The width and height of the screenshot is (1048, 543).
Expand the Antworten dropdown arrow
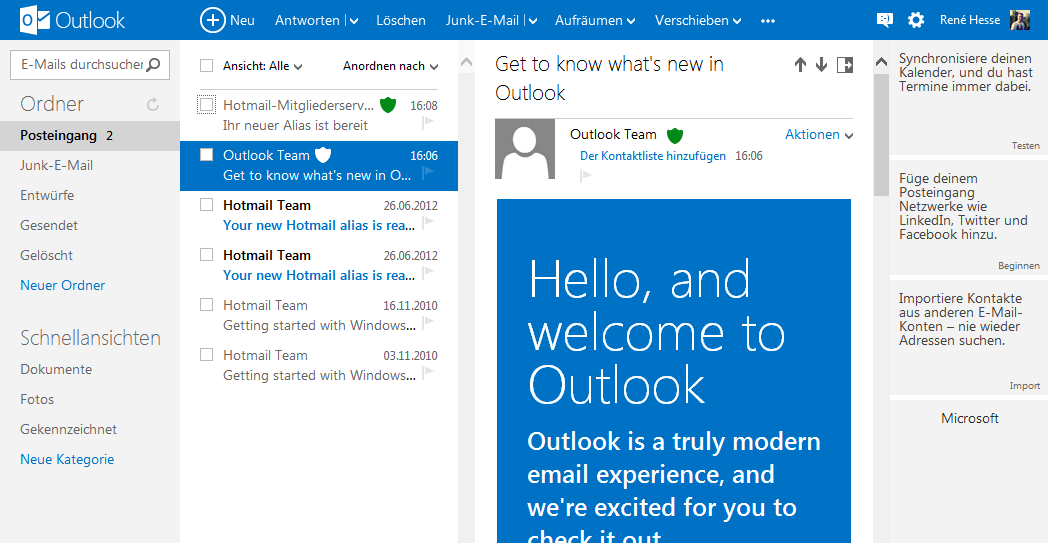tap(354, 21)
